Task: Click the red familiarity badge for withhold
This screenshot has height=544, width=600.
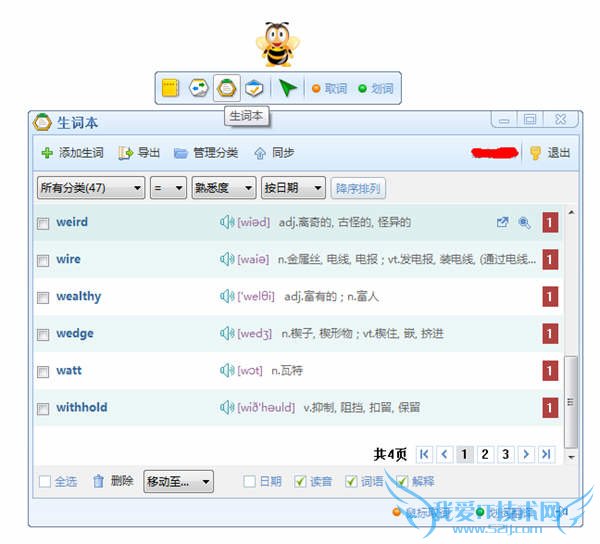Action: pyautogui.click(x=550, y=408)
